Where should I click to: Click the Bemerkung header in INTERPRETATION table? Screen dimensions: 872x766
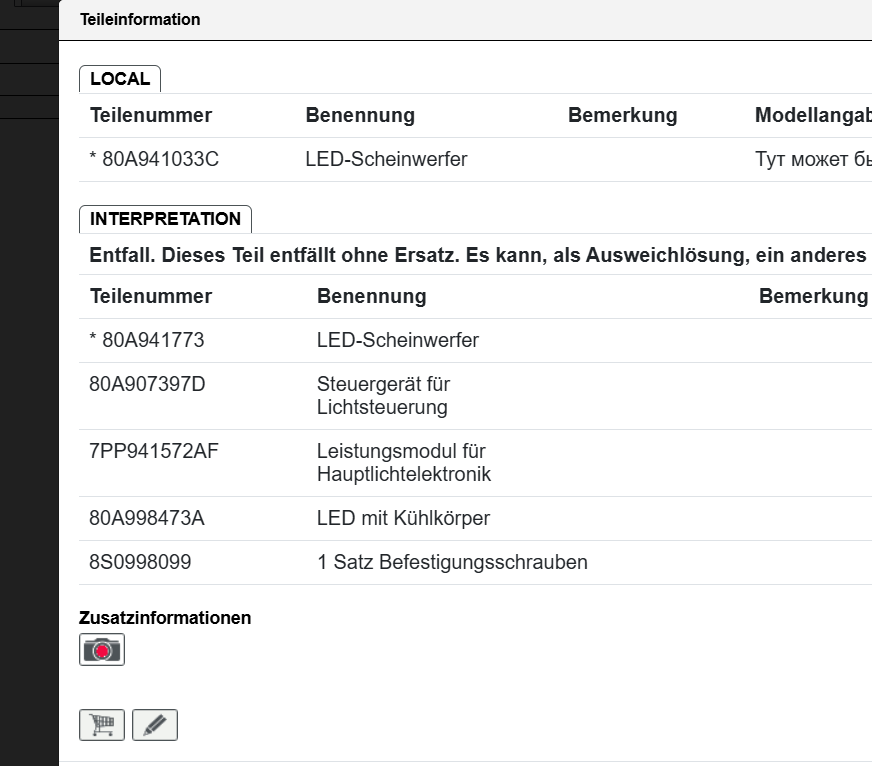click(x=813, y=296)
